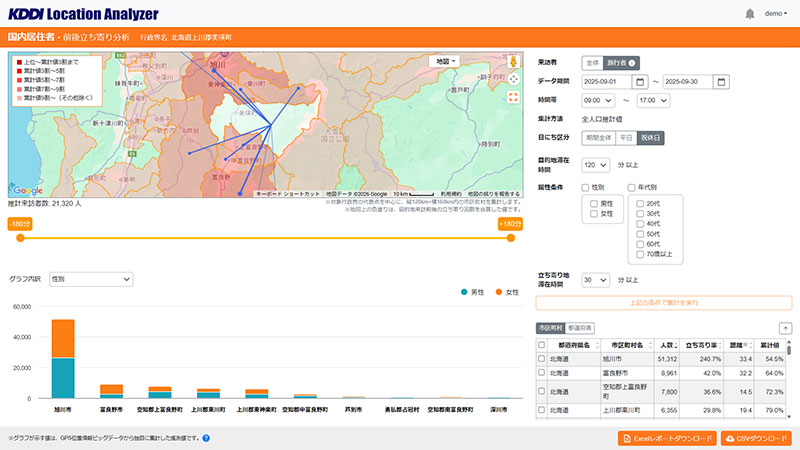Click the help question mark icon in footer
Viewport: 800px width, 450px height.
[206, 438]
